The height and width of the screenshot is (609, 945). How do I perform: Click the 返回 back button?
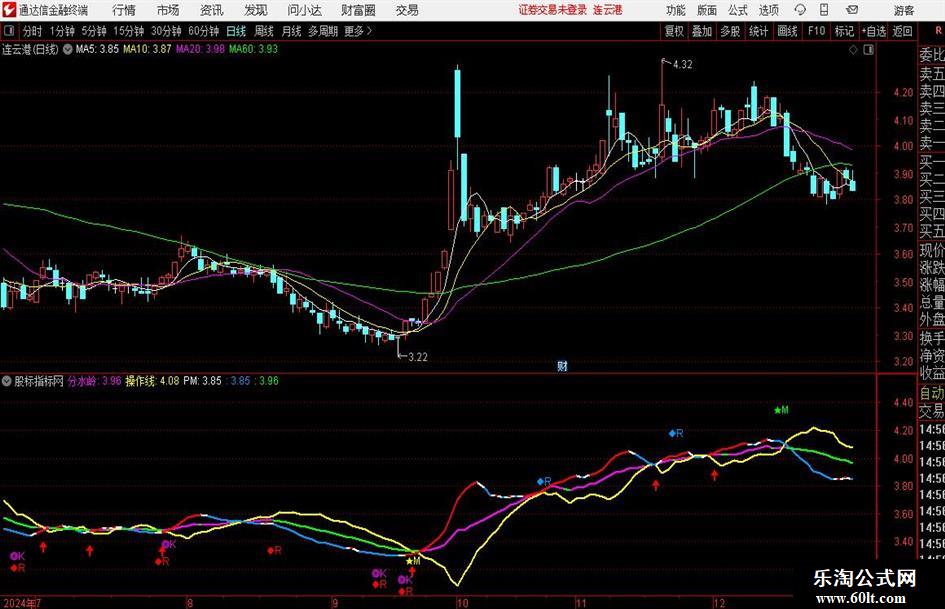902,31
